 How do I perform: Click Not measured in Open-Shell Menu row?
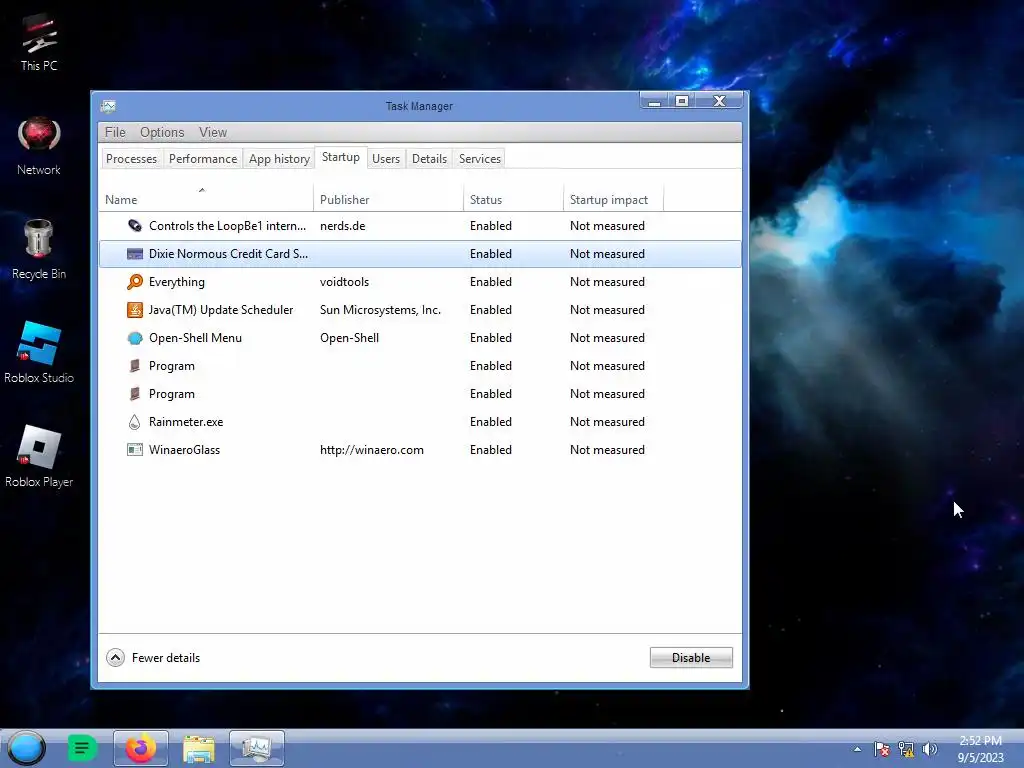(x=607, y=338)
